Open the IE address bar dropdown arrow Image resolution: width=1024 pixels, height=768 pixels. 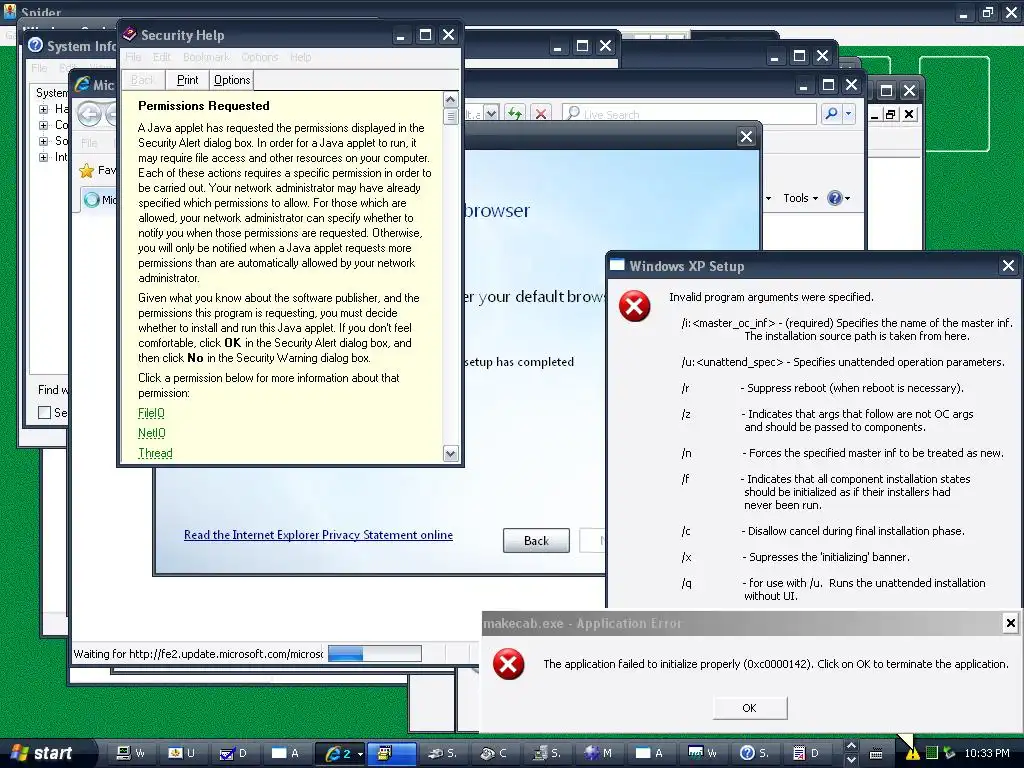click(x=491, y=114)
